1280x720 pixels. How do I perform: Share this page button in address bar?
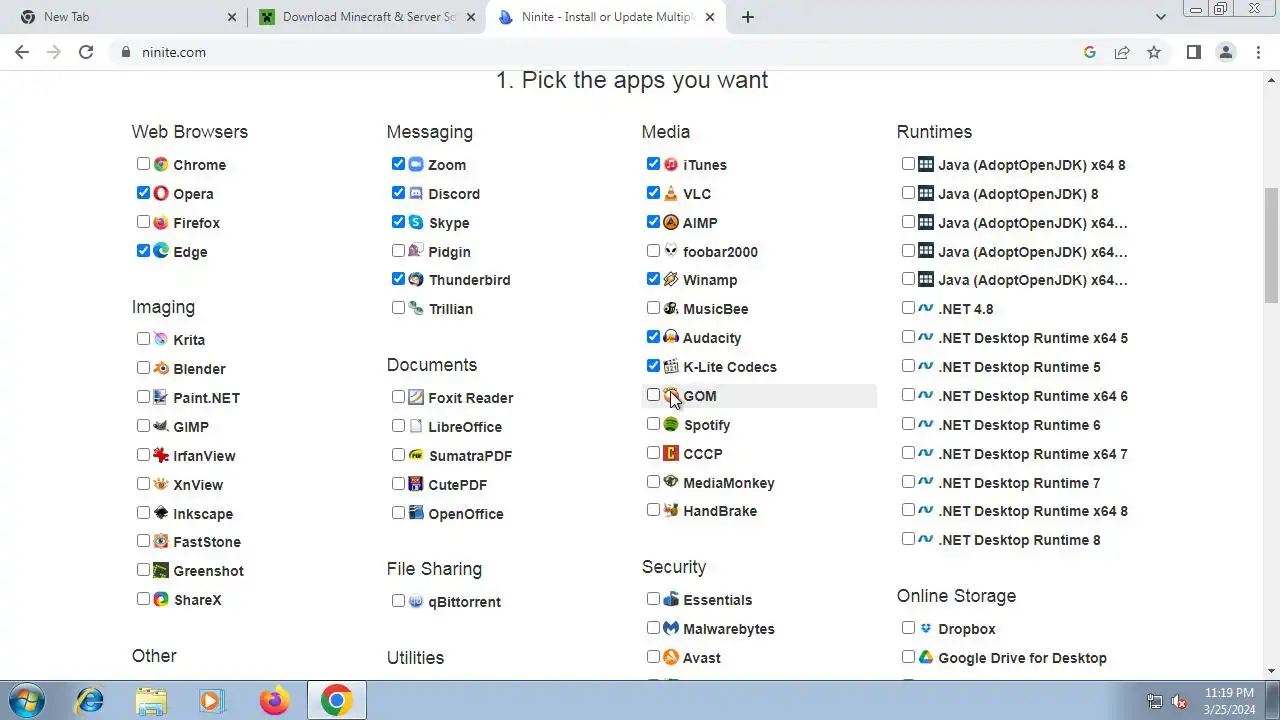(x=1122, y=52)
